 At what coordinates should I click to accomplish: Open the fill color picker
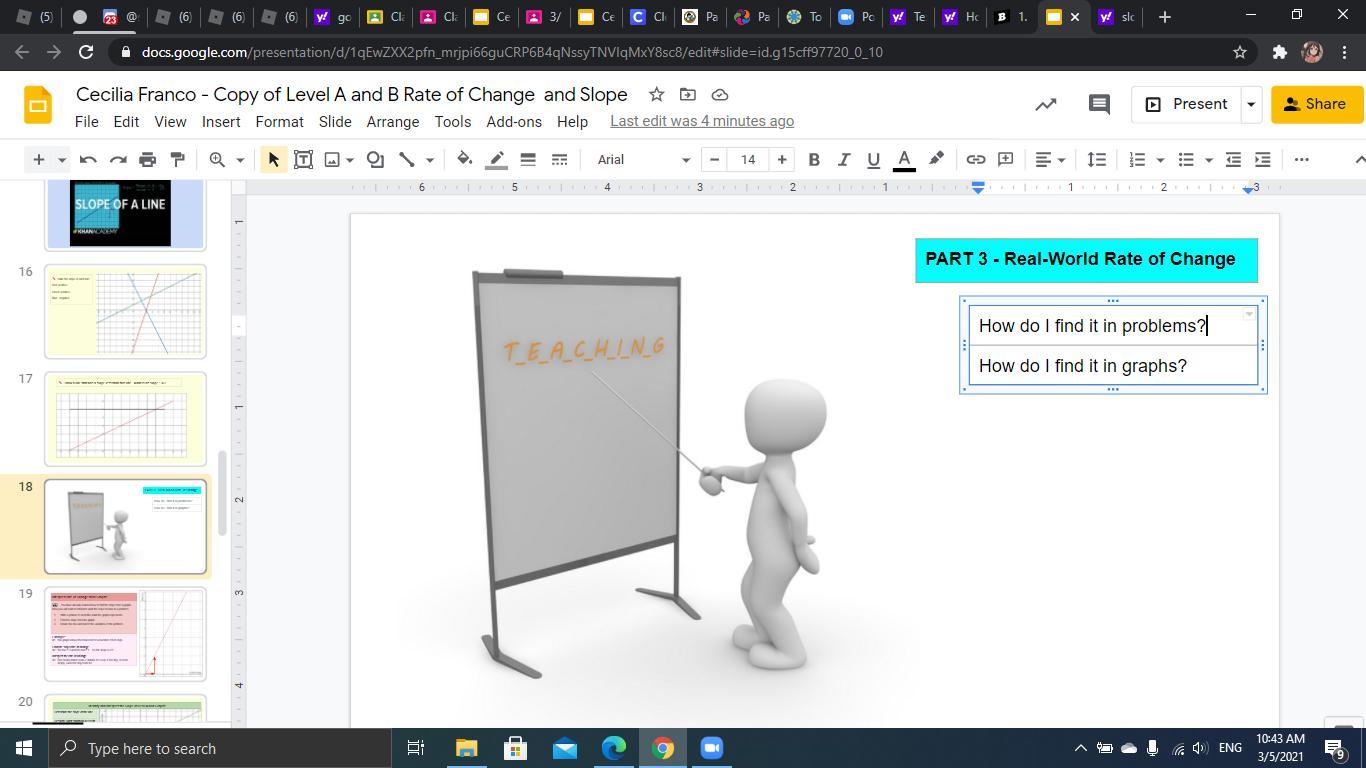[x=464, y=160]
